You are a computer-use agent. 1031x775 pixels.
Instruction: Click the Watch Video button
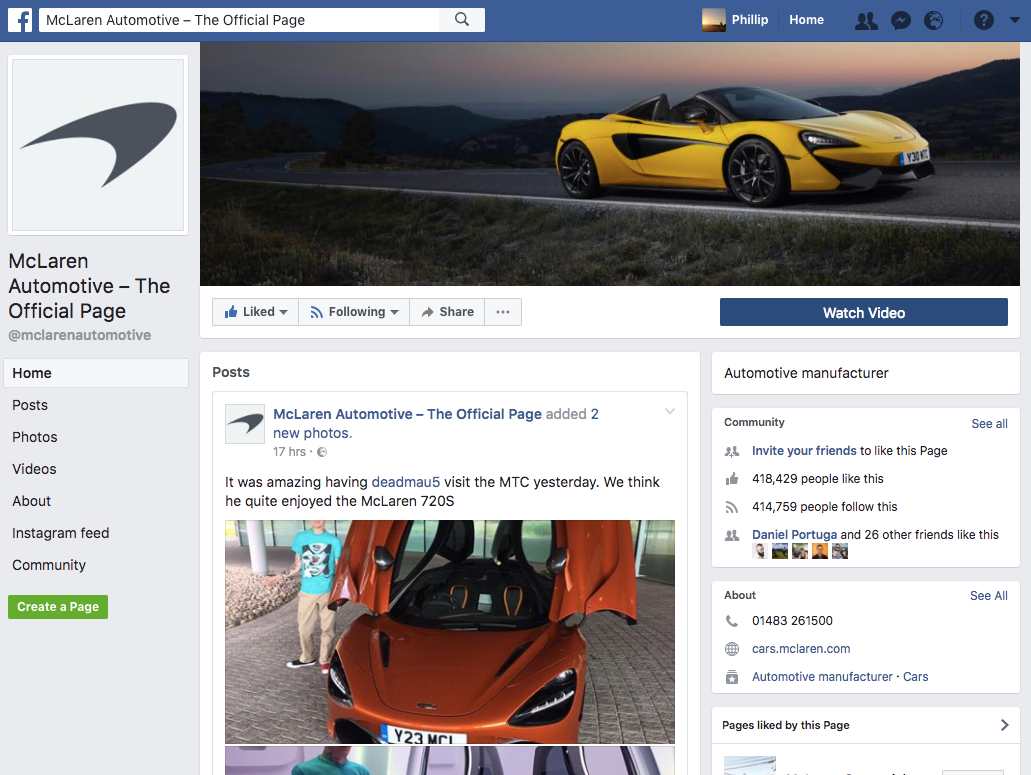click(863, 312)
